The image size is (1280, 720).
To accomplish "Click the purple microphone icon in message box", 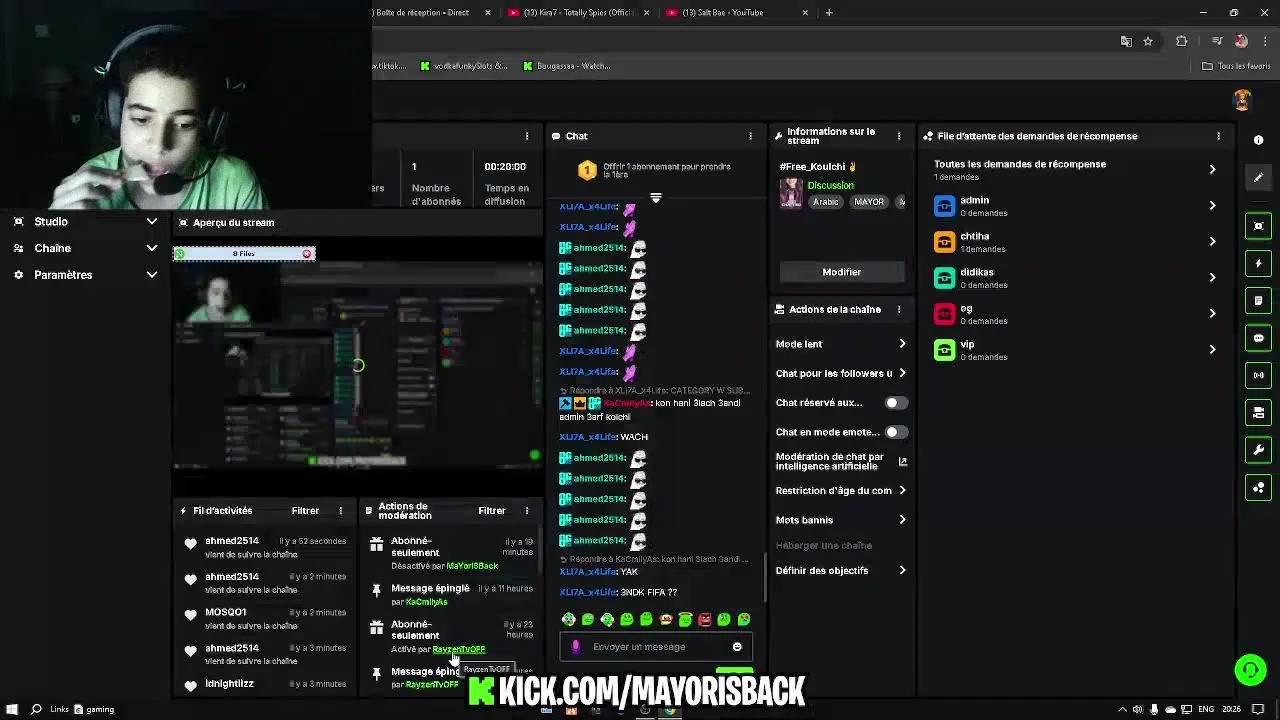I will pos(575,647).
